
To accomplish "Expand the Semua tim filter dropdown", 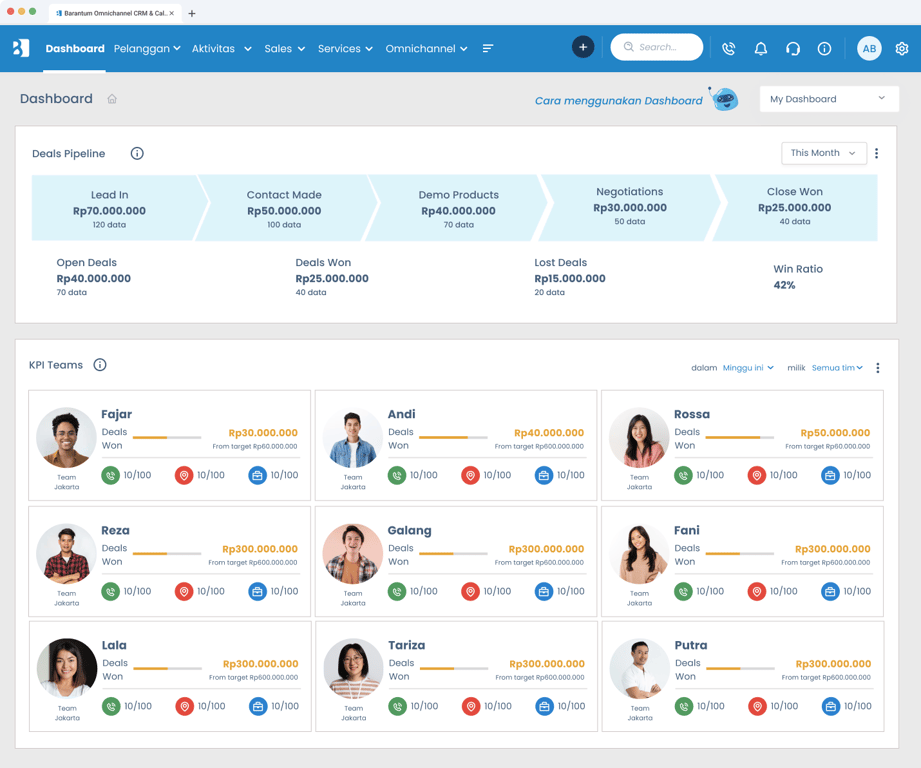I will (837, 368).
